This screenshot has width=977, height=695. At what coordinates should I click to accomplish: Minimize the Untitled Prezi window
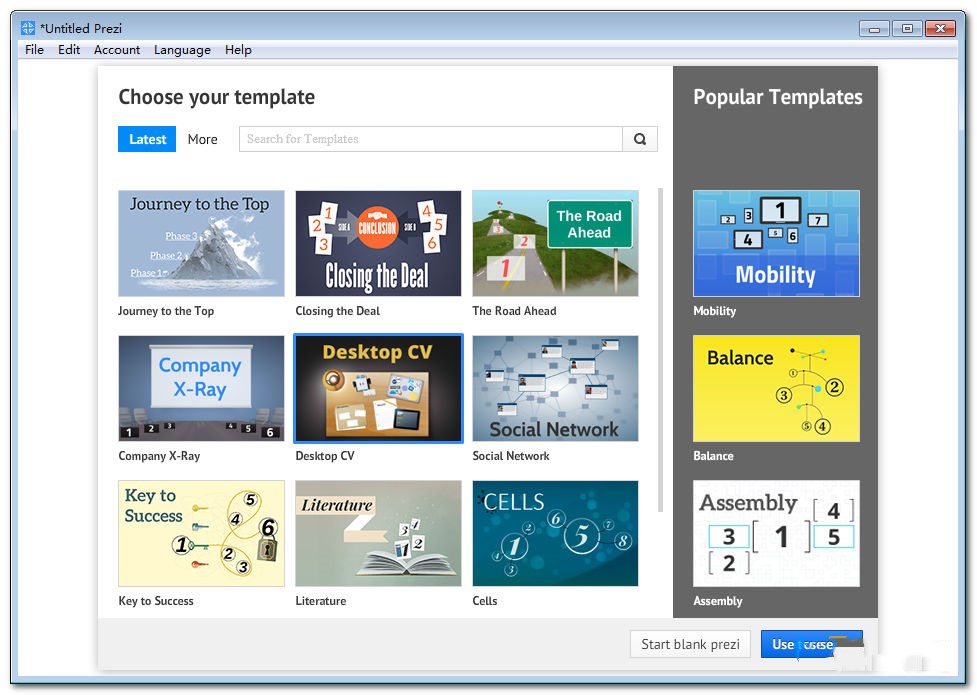click(x=874, y=29)
